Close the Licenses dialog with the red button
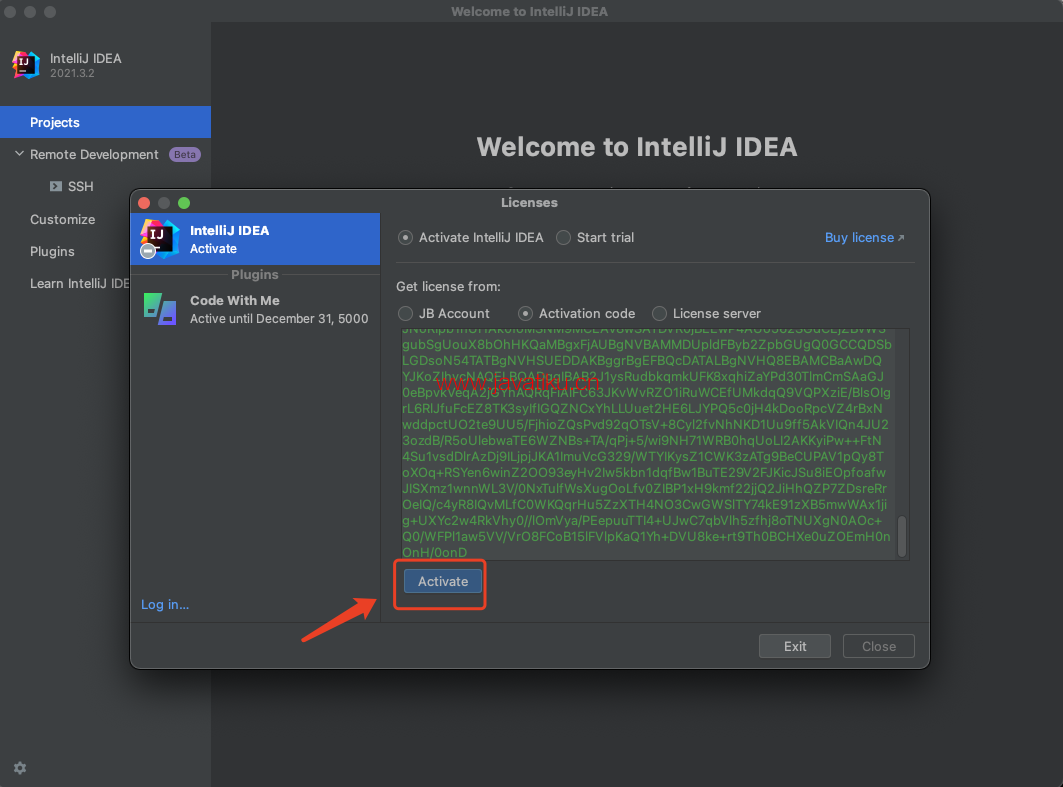Screen dimensions: 1063x787 click(x=144, y=203)
